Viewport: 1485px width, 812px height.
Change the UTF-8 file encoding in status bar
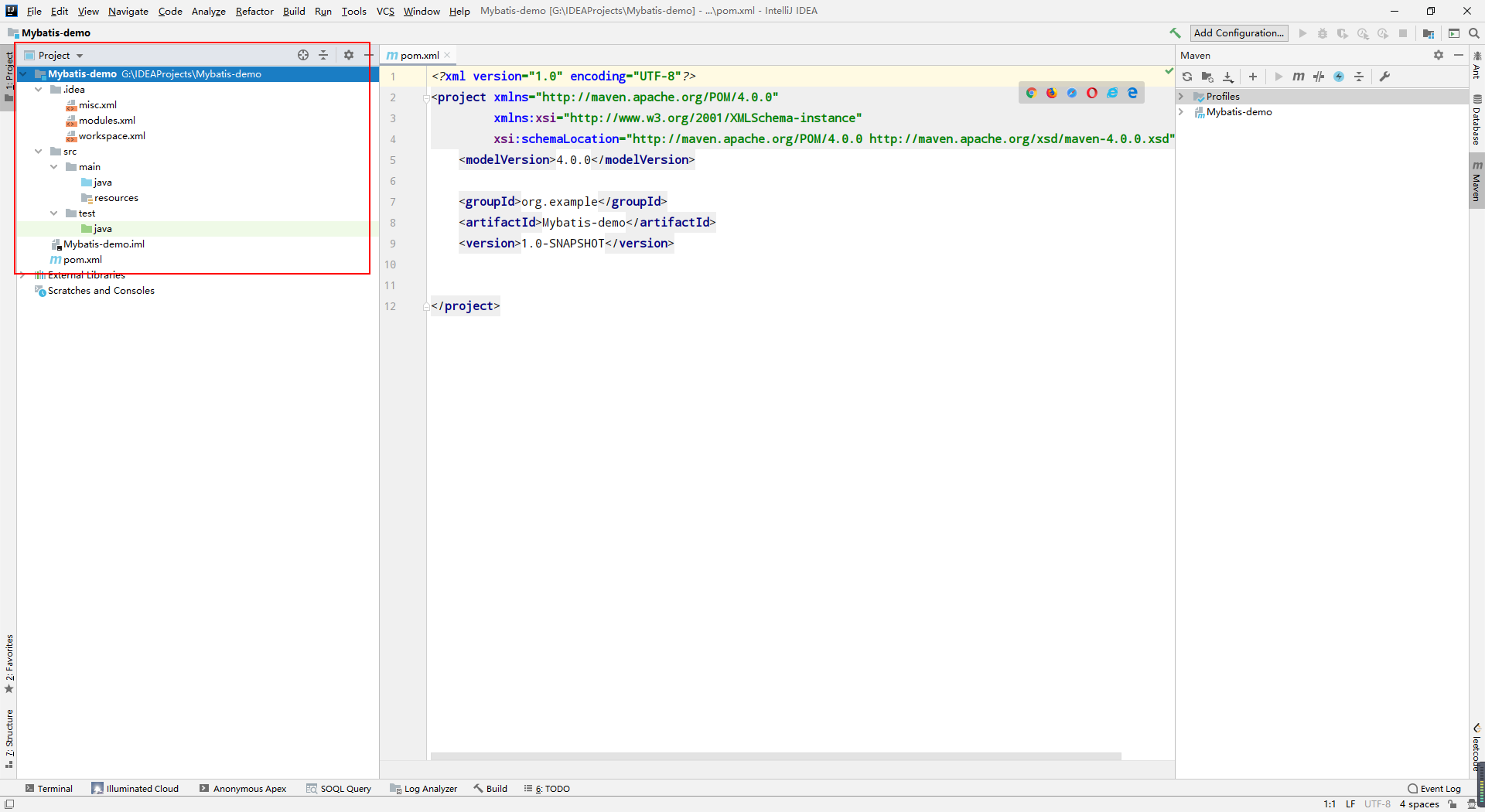click(x=1377, y=804)
